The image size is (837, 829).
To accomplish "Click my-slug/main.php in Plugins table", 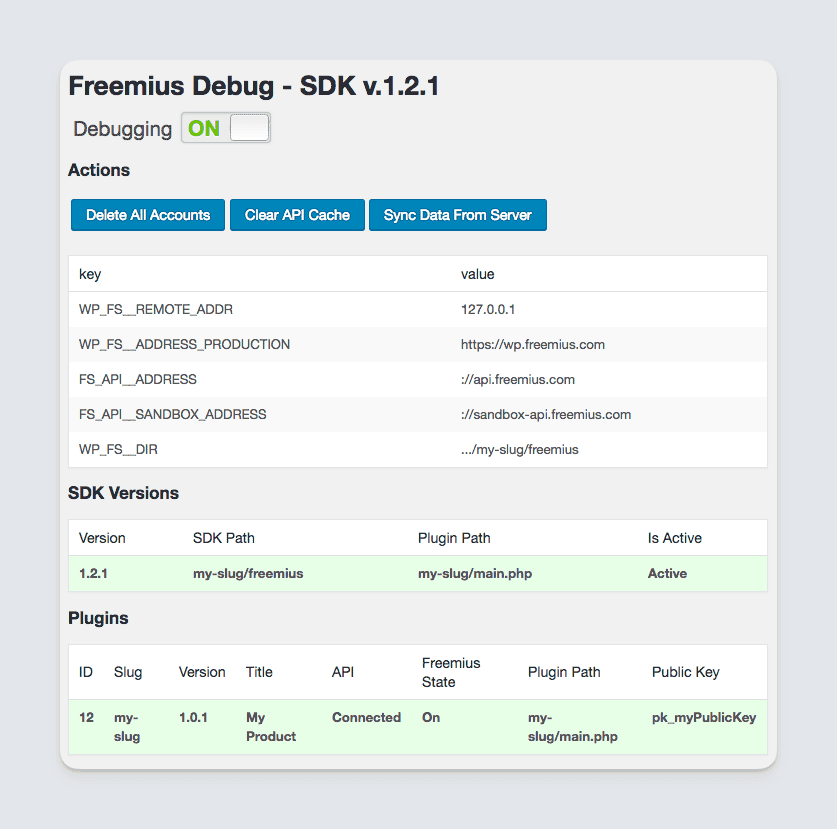I will [x=573, y=727].
